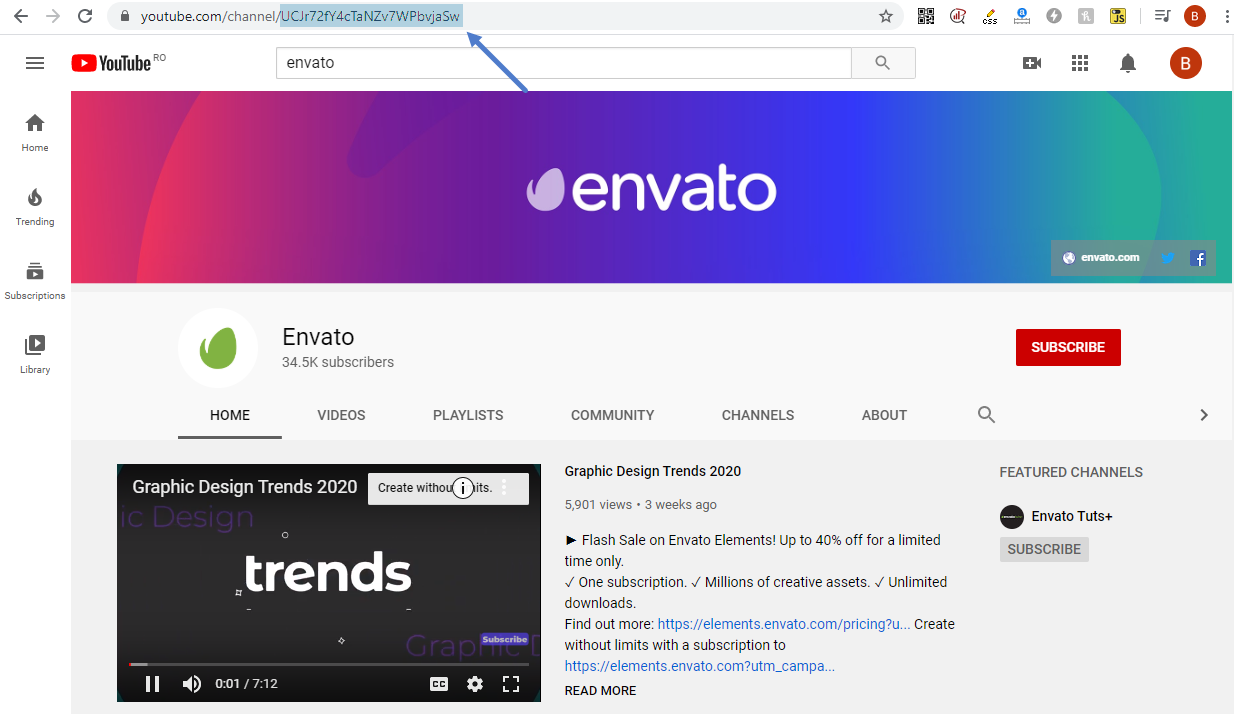Viewport: 1234px width, 714px height.
Task: Click the site lock icon in the address bar
Action: 125,16
